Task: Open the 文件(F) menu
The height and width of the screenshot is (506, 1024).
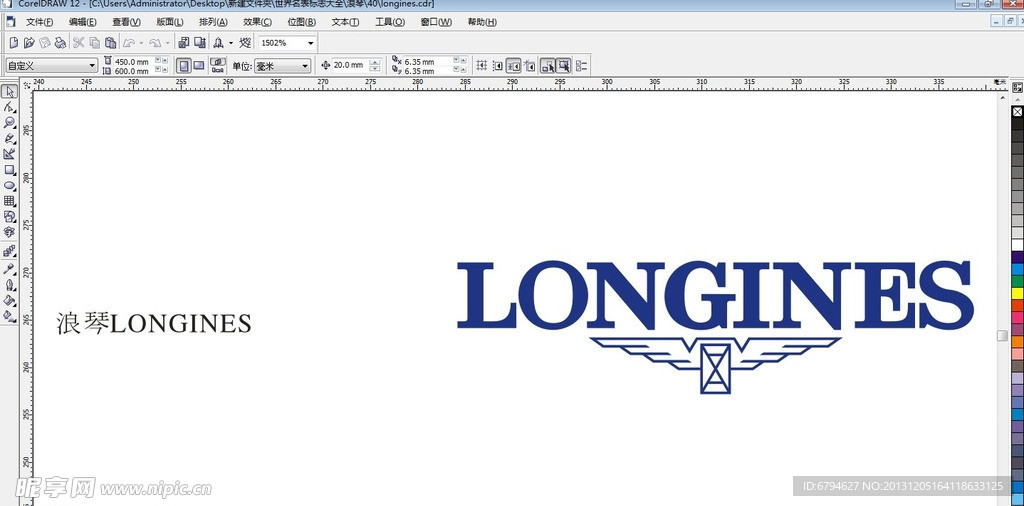Action: (39, 22)
